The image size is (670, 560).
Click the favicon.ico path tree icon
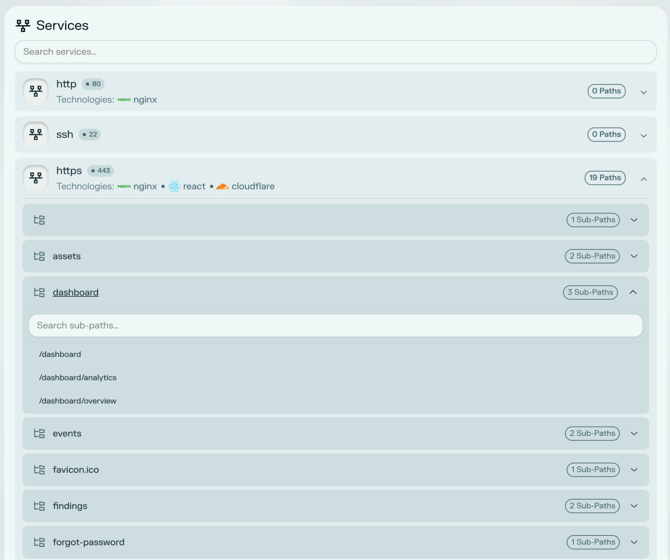39,470
